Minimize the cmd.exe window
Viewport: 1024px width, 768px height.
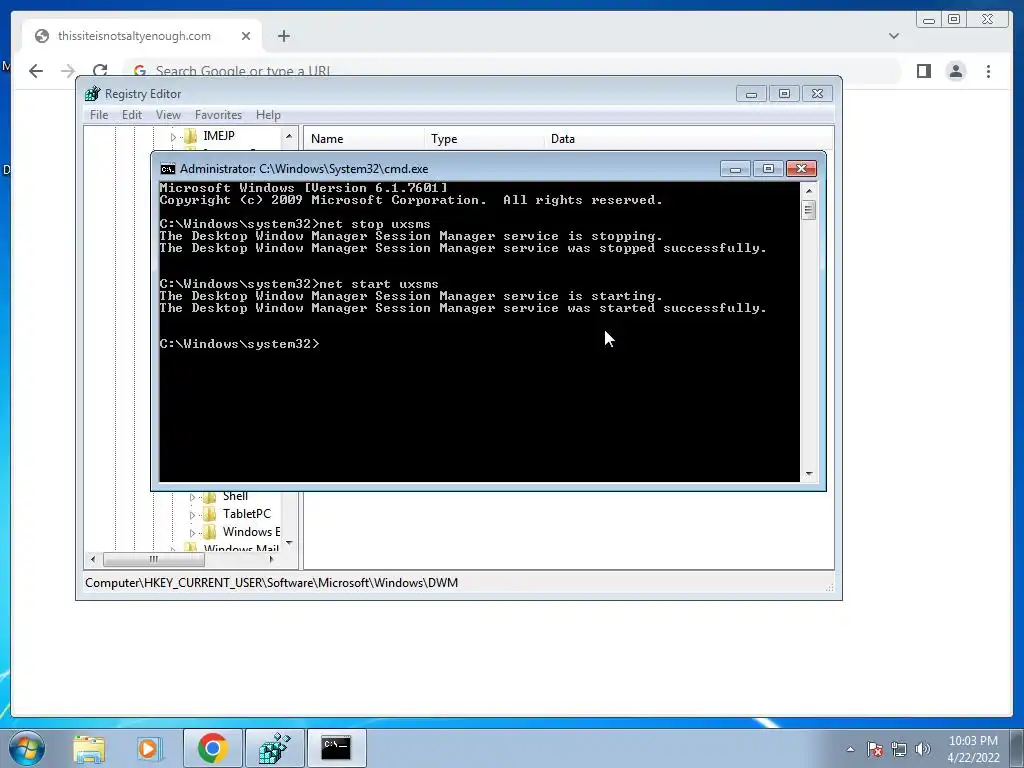735,169
